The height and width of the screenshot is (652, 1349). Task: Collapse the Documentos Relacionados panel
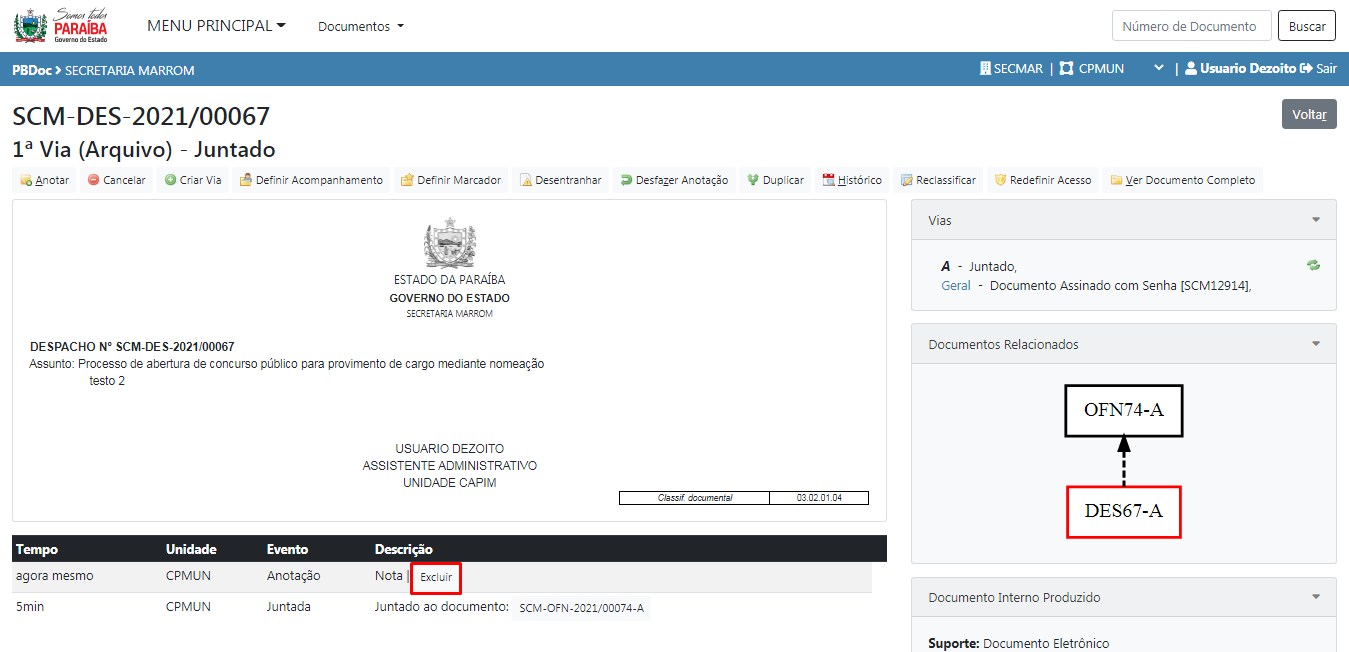tap(1316, 344)
